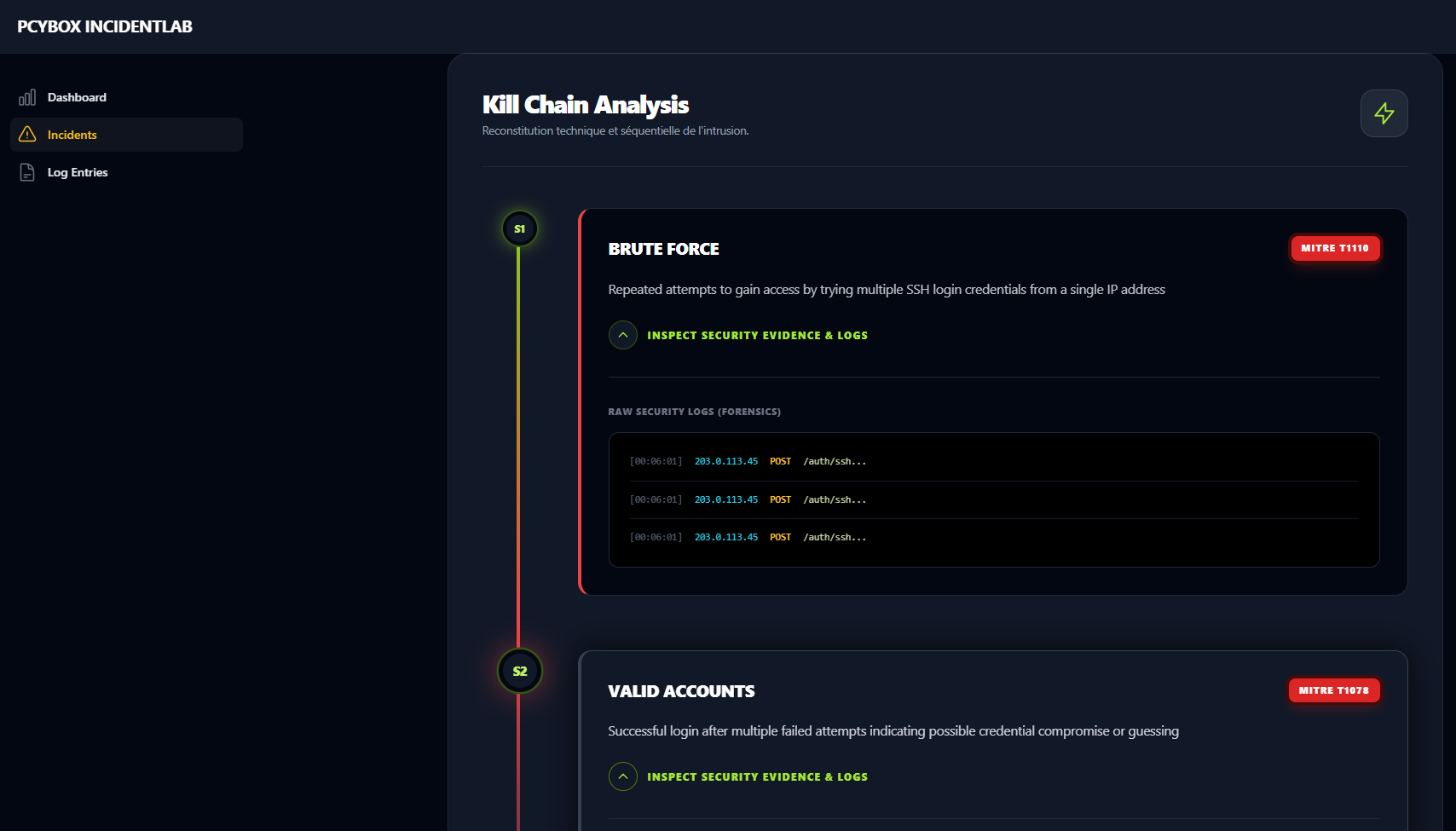The image size is (1456, 831).
Task: Click the MITRE T1078 badge
Action: click(x=1333, y=690)
